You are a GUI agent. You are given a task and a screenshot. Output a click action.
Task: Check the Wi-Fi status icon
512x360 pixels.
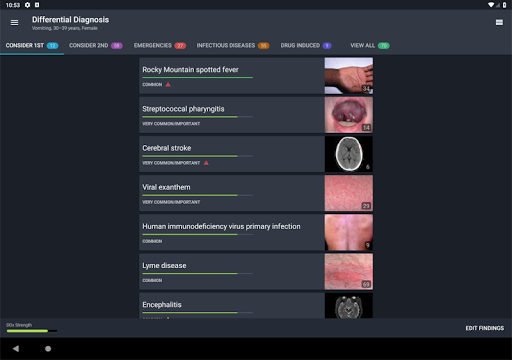click(491, 5)
